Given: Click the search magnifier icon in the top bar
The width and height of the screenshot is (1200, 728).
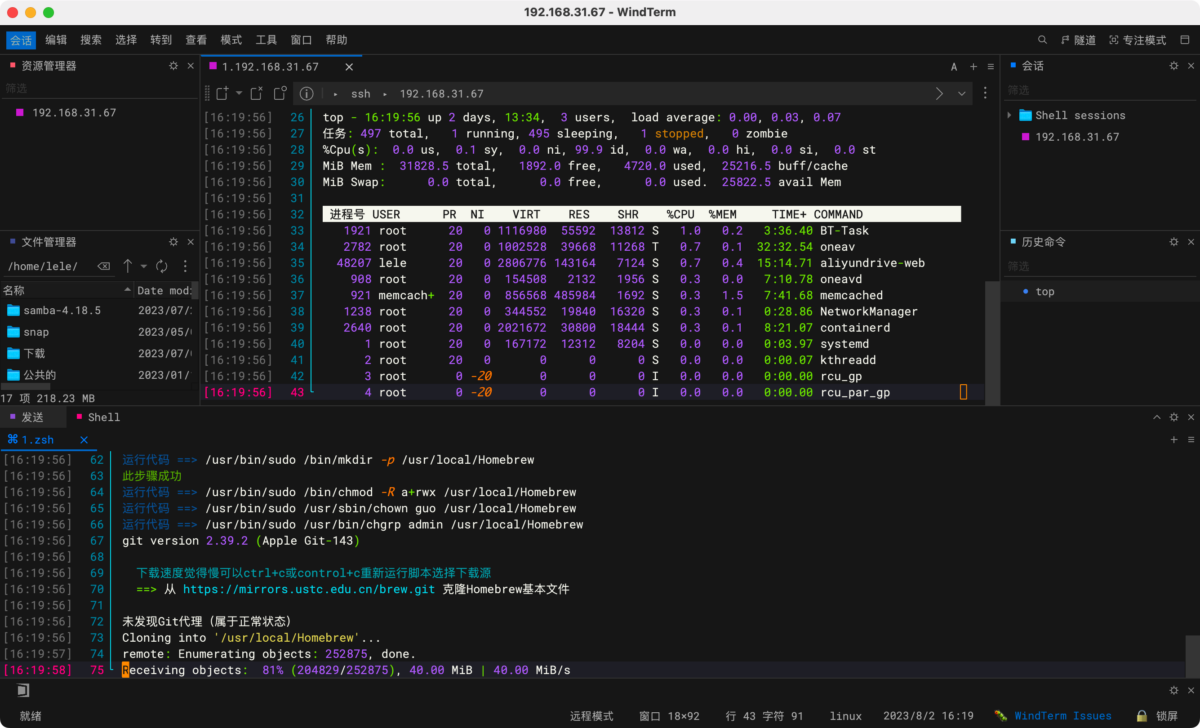Looking at the screenshot, I should click(x=1042, y=40).
